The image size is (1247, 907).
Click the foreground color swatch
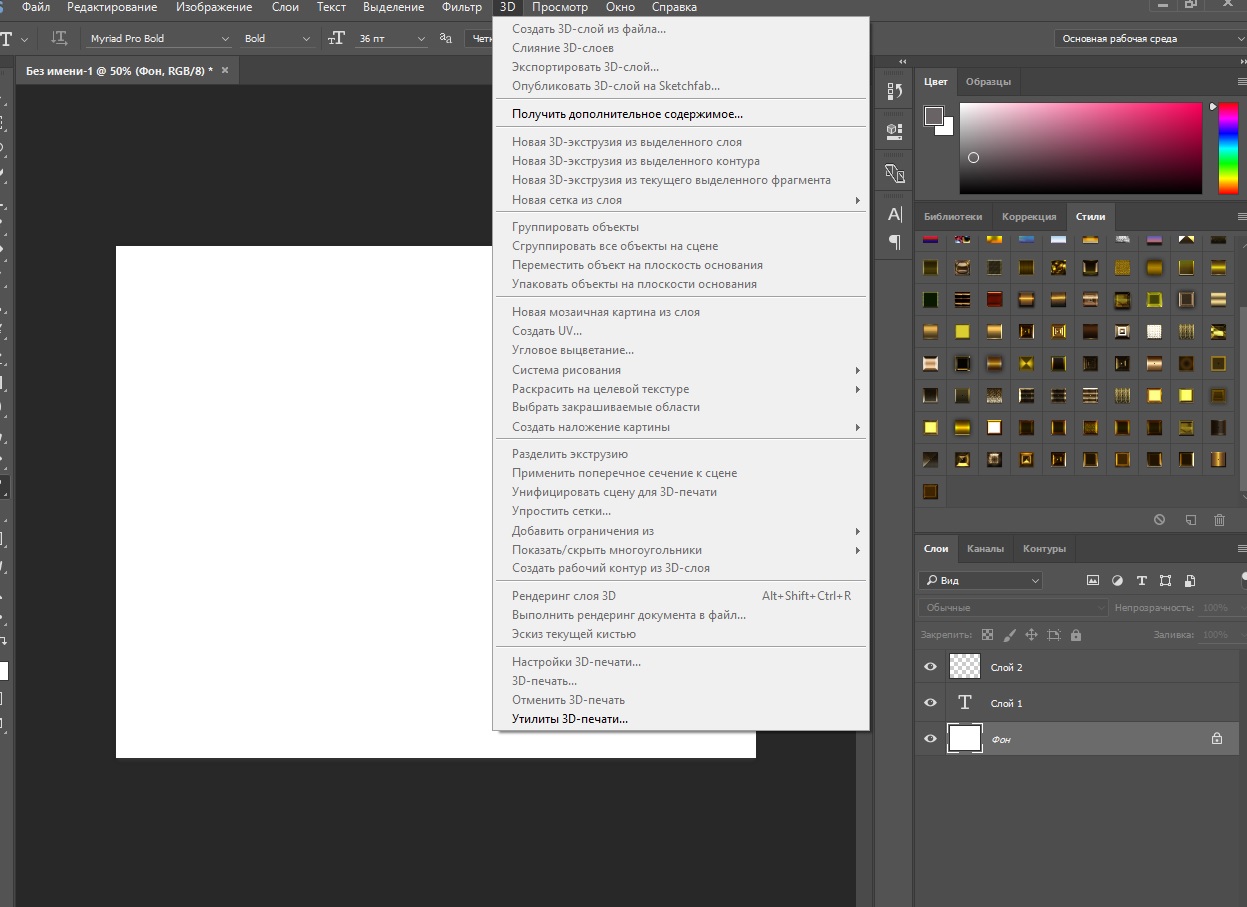(x=933, y=116)
